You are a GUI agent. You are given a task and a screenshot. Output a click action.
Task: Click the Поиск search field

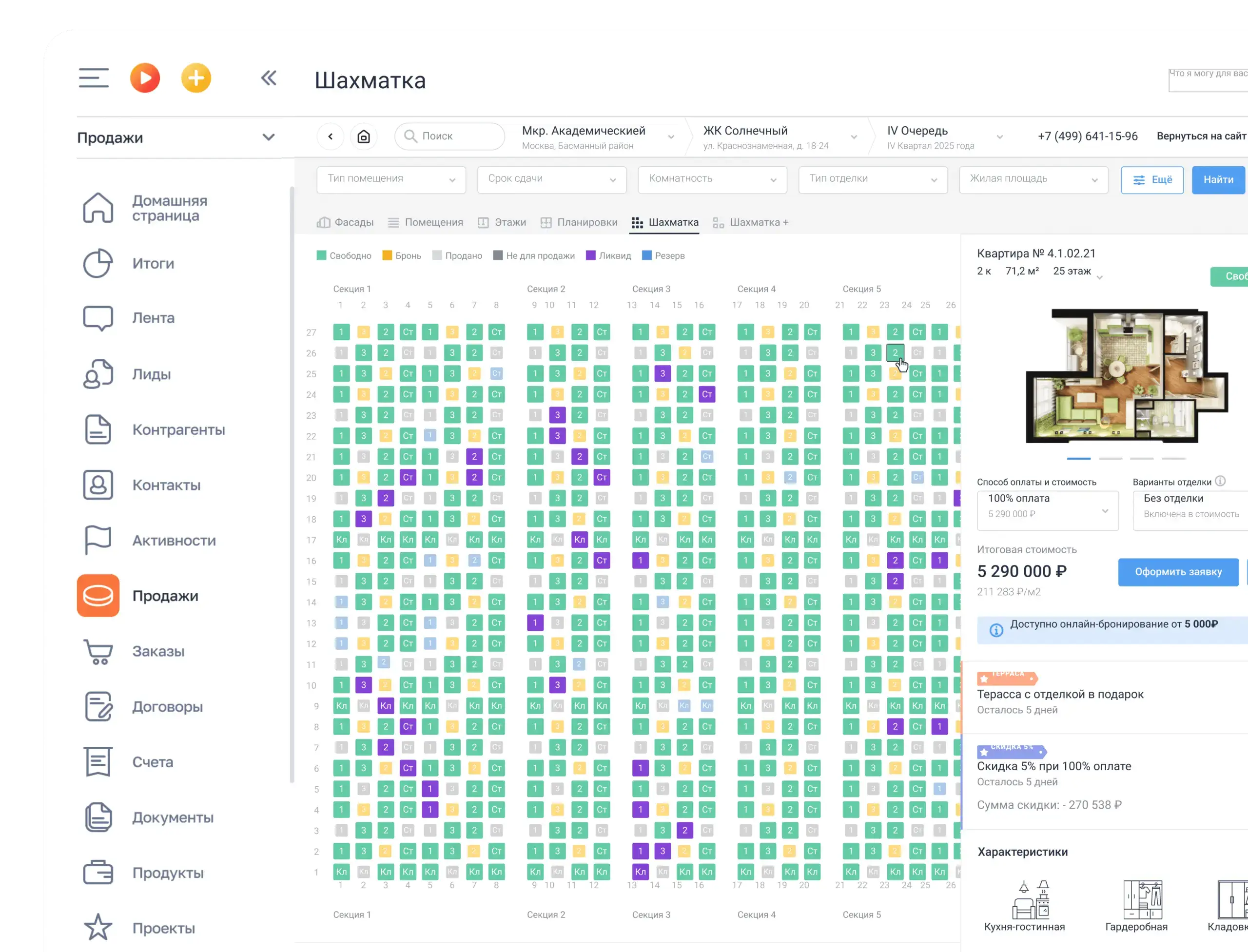[x=449, y=136]
